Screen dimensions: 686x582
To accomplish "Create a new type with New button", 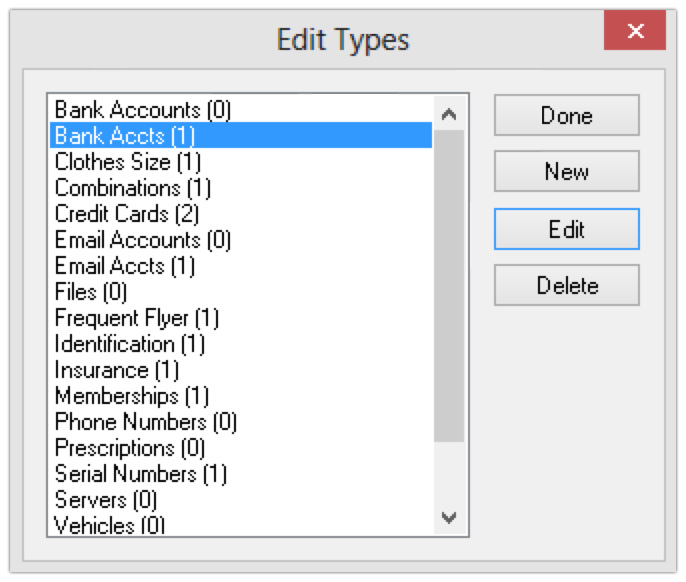I will click(x=567, y=171).
